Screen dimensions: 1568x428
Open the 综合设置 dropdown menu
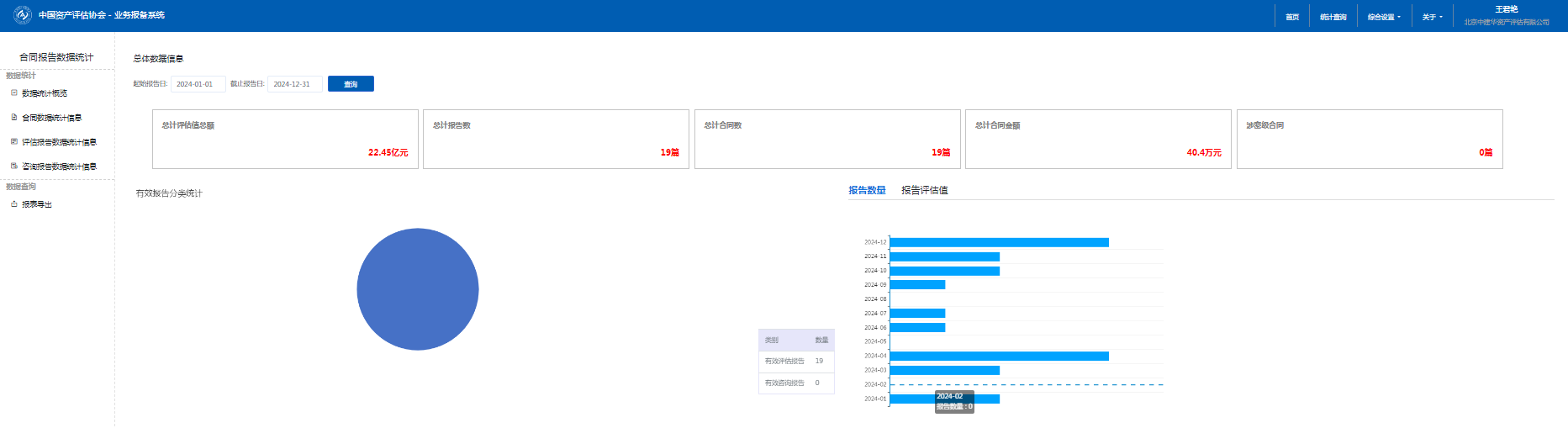click(x=1384, y=17)
